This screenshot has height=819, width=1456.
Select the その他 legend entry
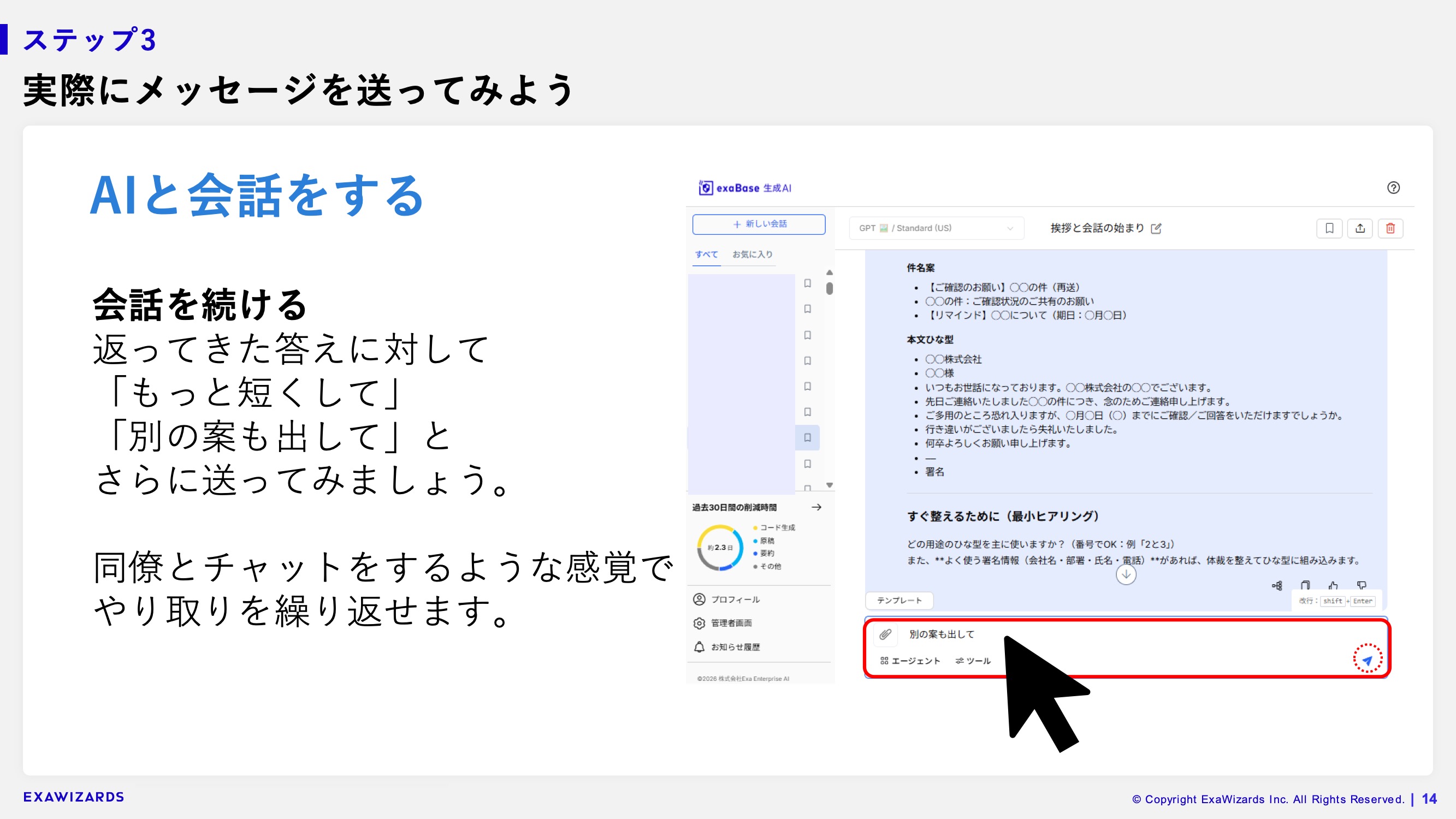pyautogui.click(x=767, y=566)
